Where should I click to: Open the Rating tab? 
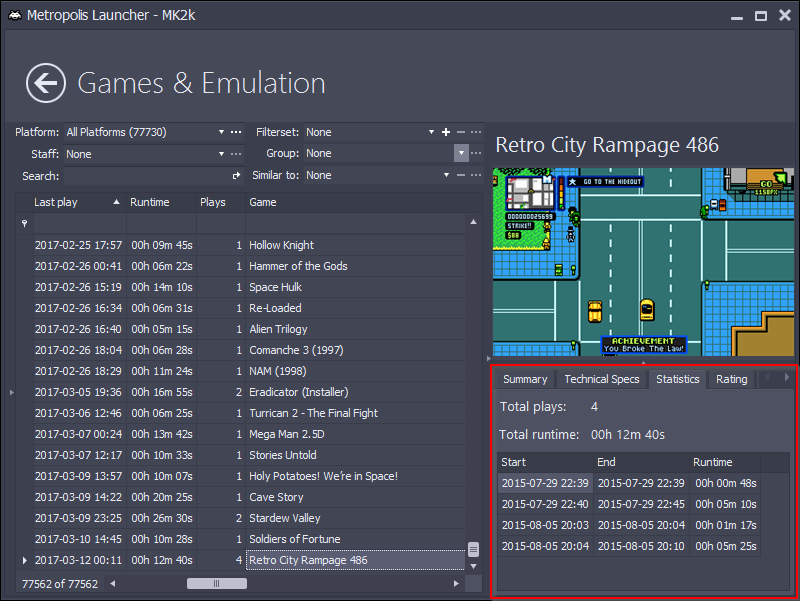pos(731,379)
